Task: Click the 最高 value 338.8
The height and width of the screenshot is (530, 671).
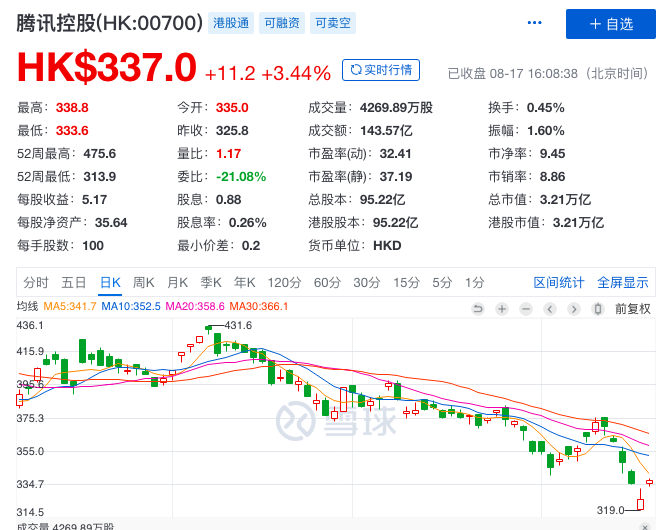Action: click(72, 107)
